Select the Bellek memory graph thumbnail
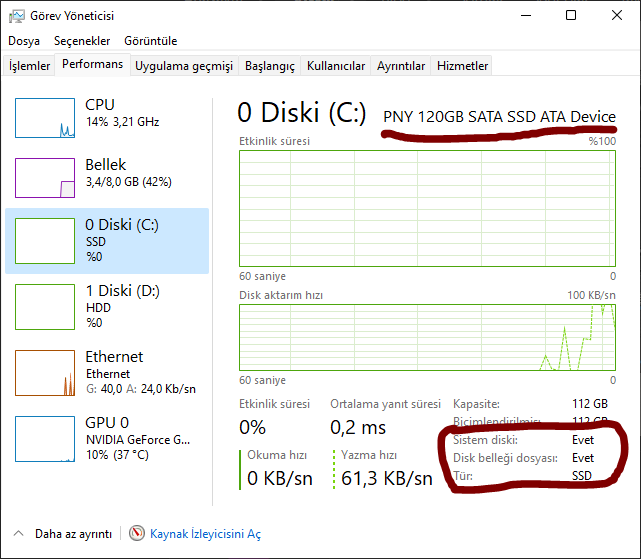This screenshot has height=559, width=641. pyautogui.click(x=45, y=178)
